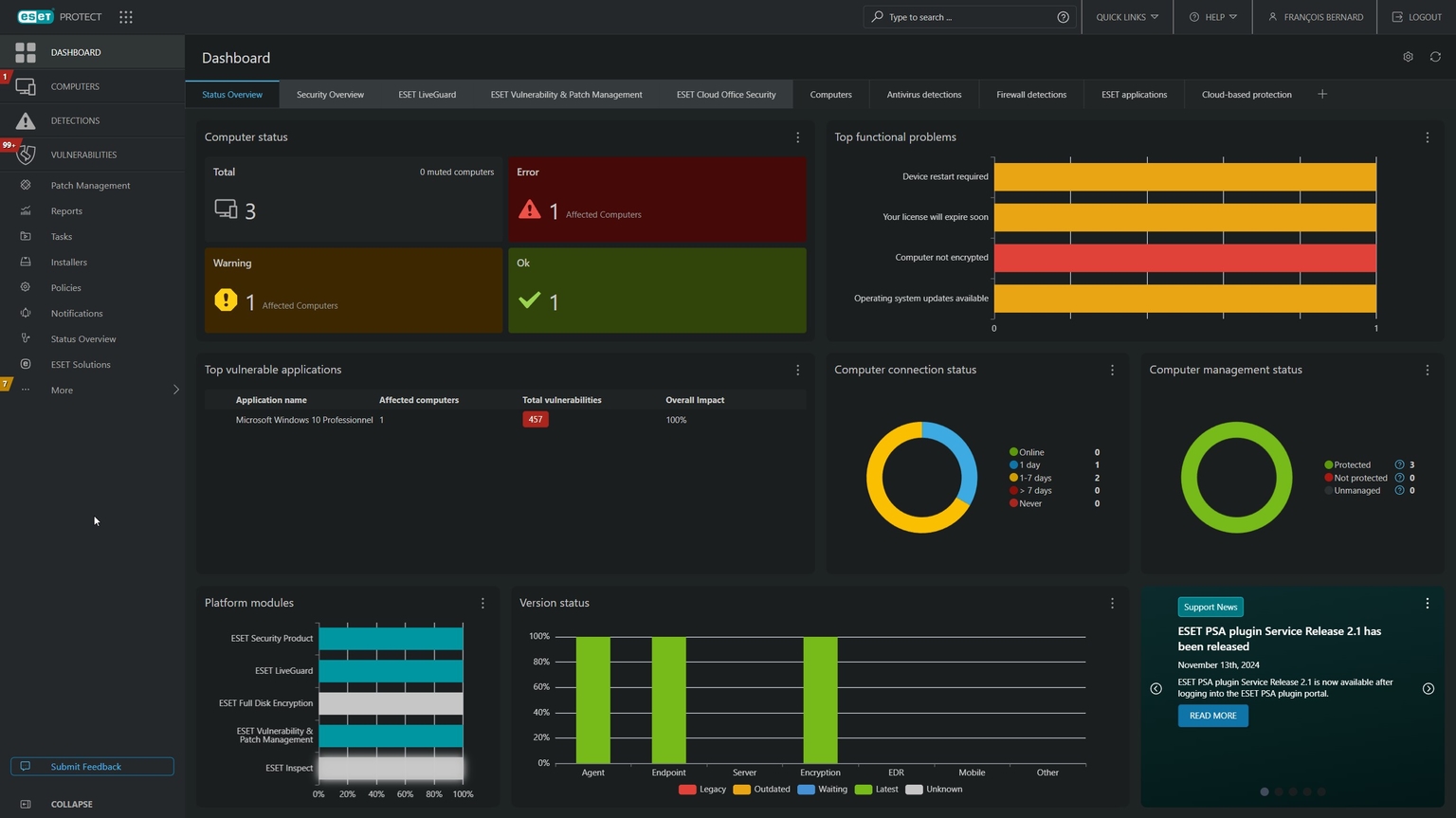Select first support news carousel dot
This screenshot has height=818, width=1456.
(x=1264, y=791)
